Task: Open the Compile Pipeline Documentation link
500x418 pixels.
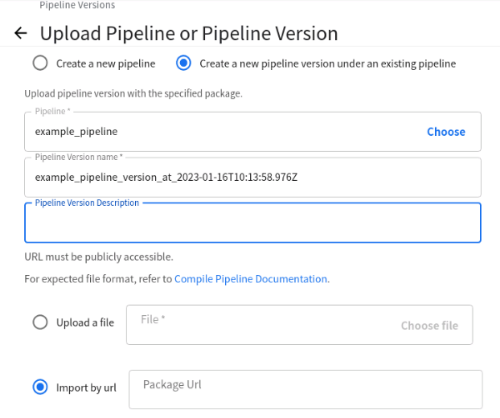Action: coord(251,279)
